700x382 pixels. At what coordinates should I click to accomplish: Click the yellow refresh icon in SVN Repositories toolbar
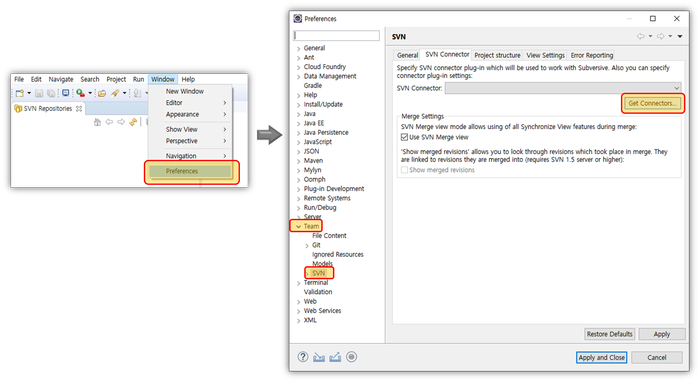click(x=133, y=122)
